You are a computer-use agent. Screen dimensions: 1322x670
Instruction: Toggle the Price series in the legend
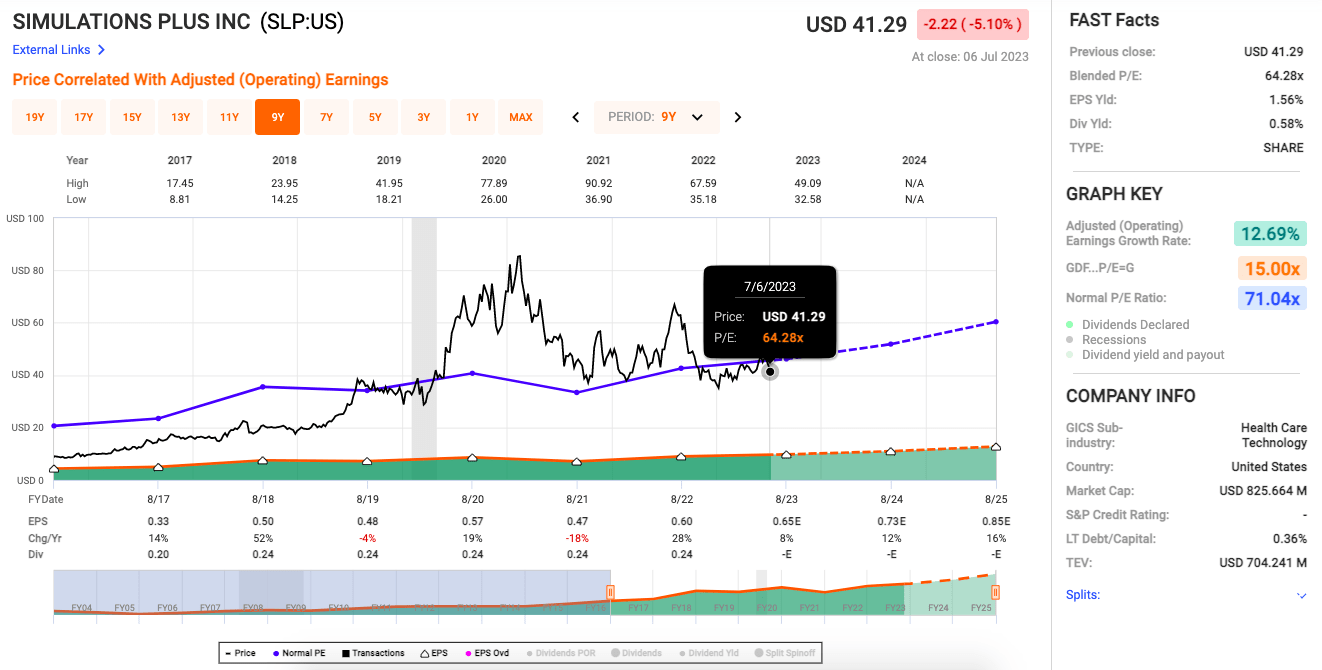coord(244,652)
